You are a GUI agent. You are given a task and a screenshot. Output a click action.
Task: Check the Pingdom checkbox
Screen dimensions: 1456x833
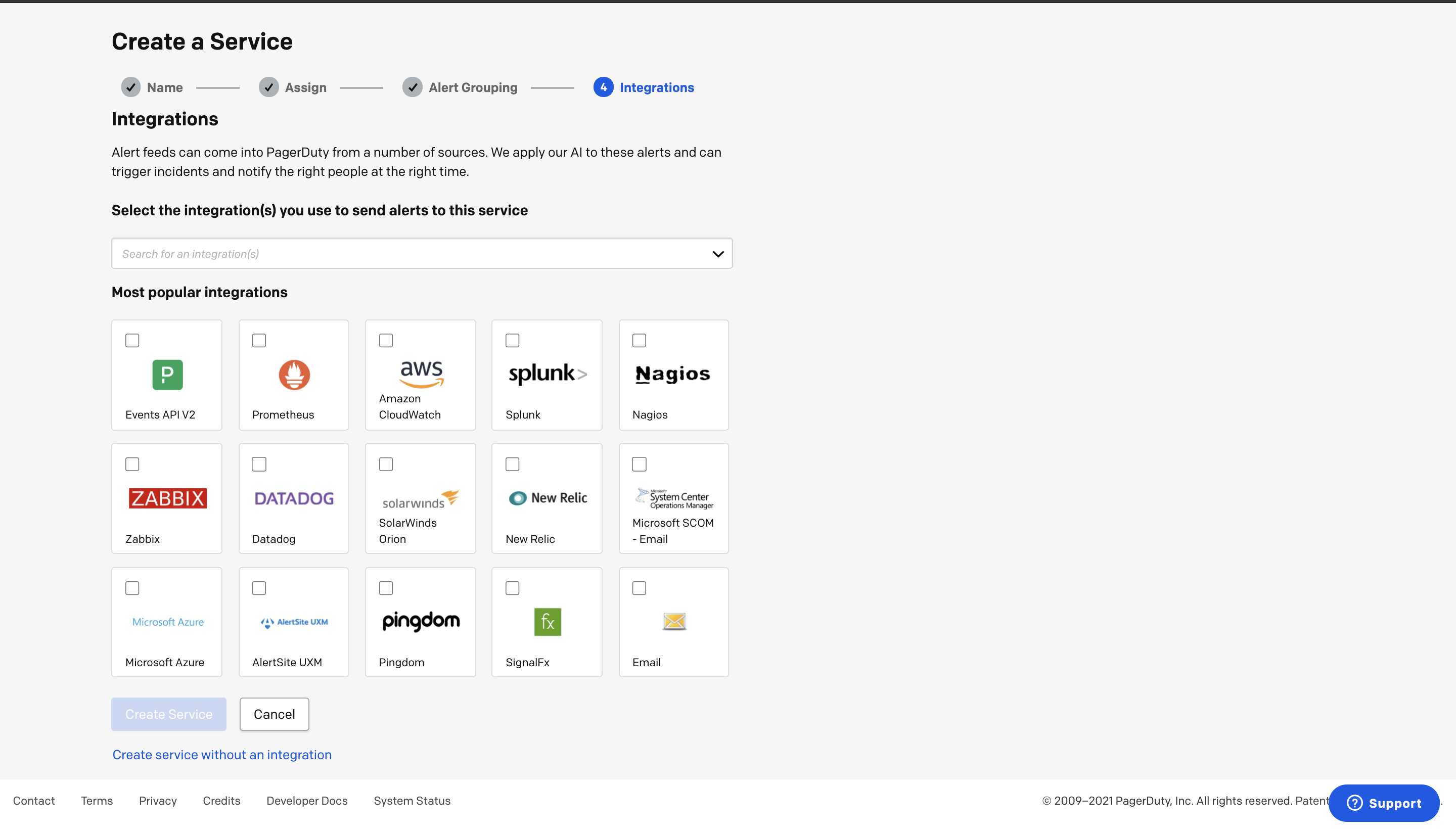386,588
